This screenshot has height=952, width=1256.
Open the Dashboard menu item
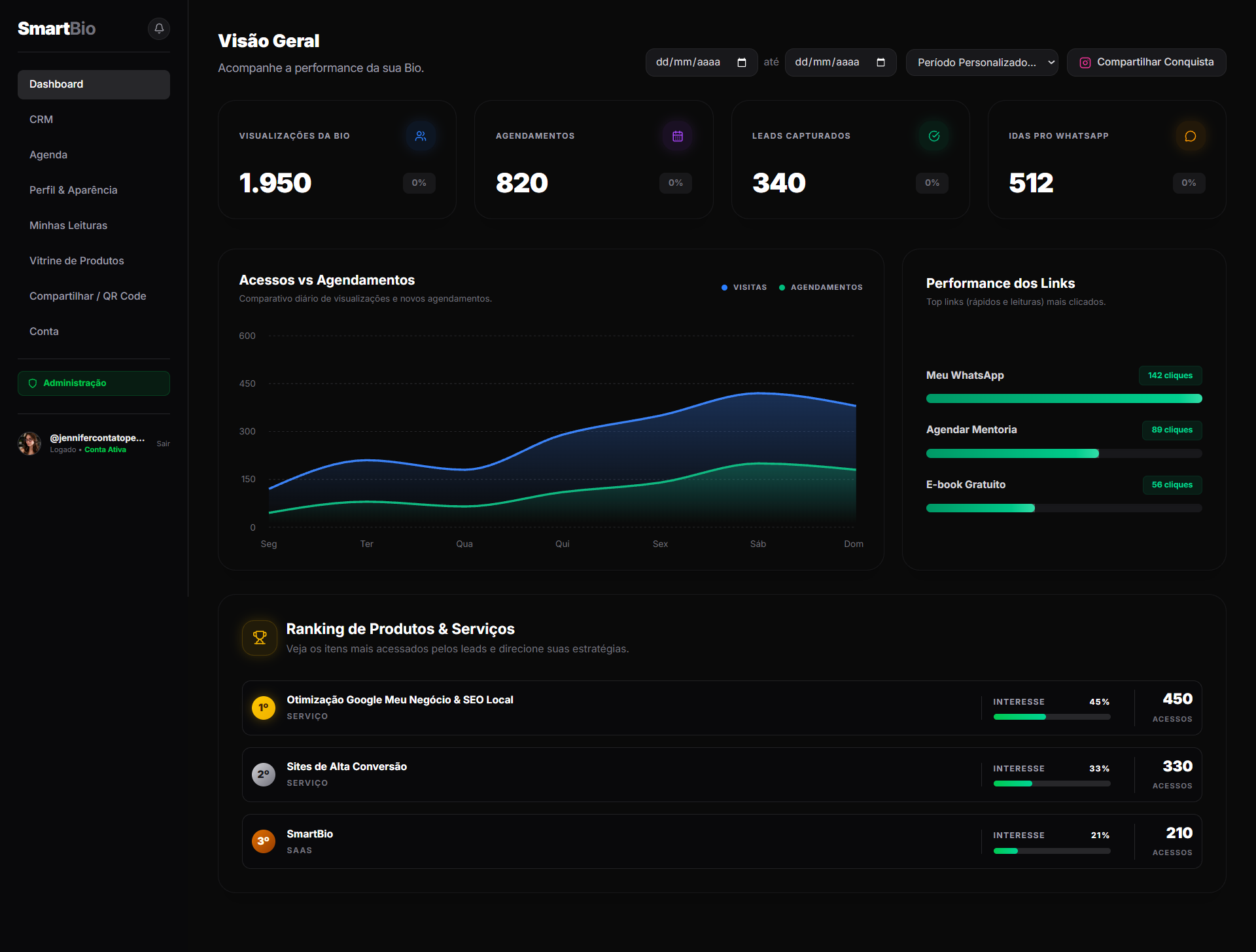tap(94, 84)
